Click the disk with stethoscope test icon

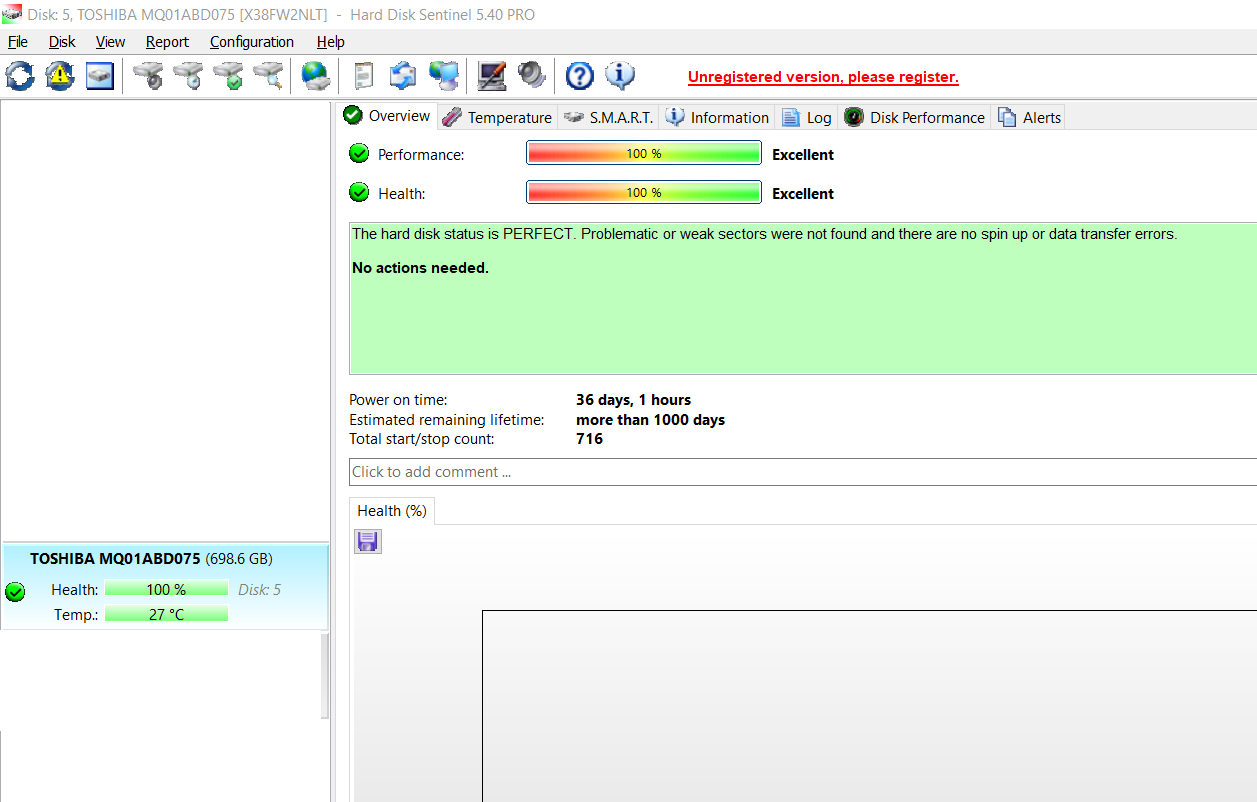tap(148, 76)
